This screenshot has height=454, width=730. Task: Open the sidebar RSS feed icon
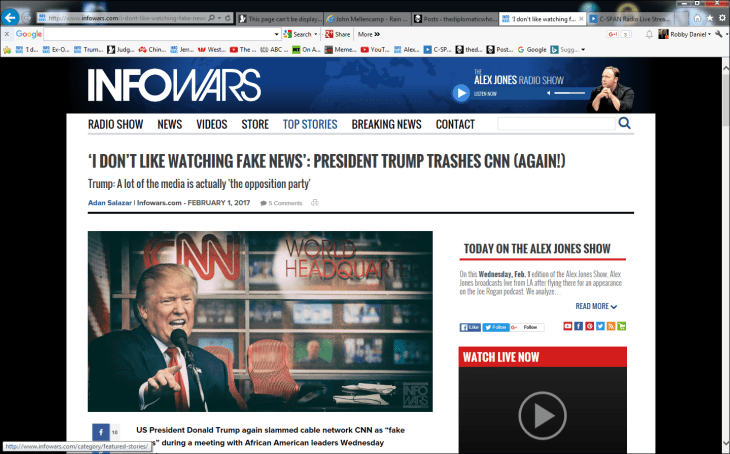tap(611, 326)
